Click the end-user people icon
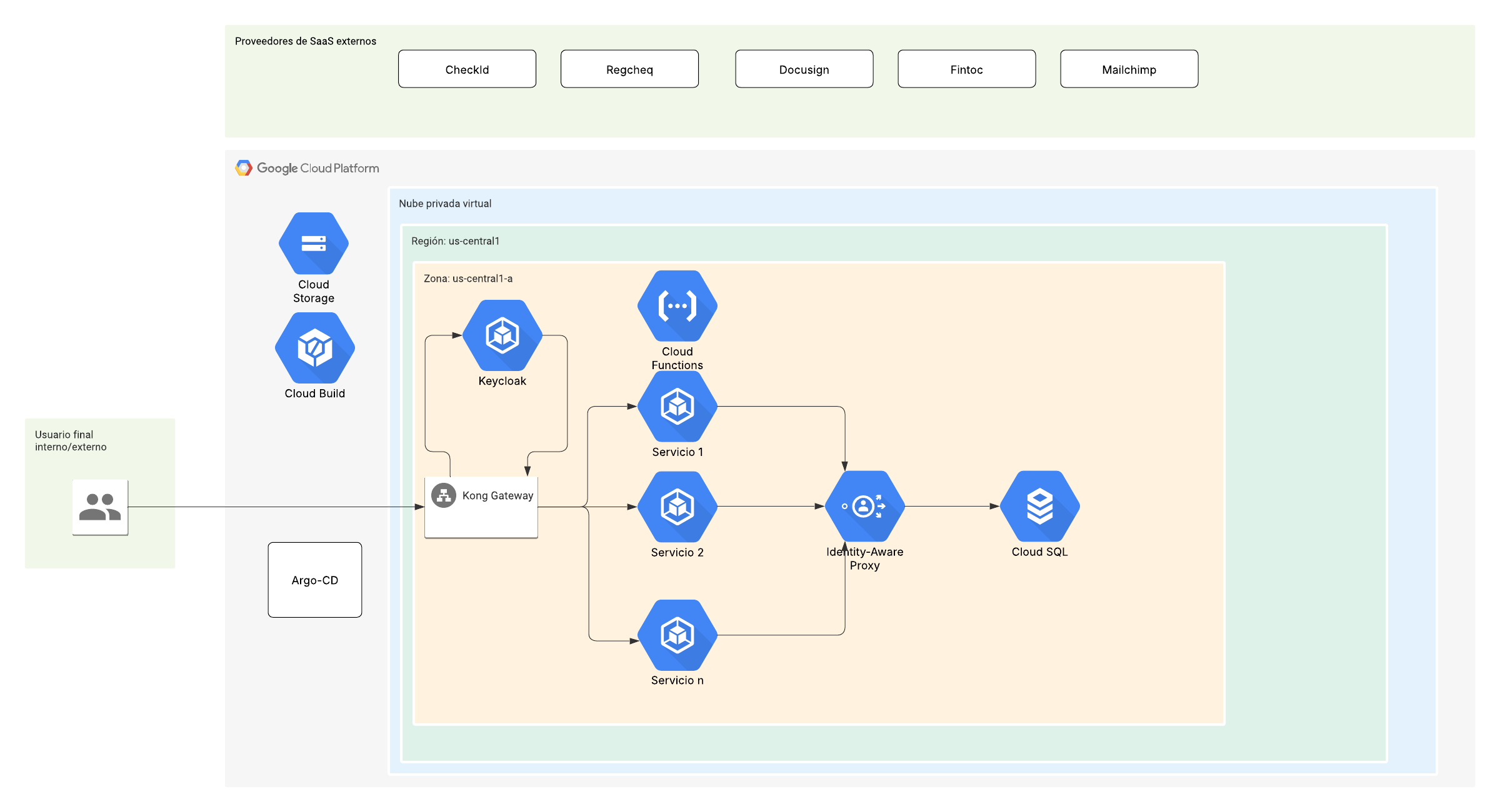The width and height of the screenshot is (1500, 812). tap(100, 507)
